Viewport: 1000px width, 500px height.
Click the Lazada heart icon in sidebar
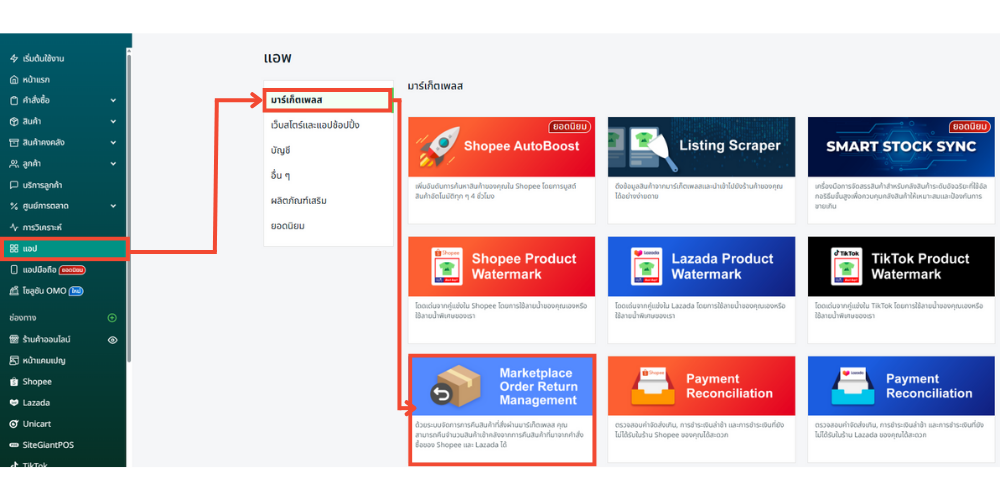click(x=14, y=403)
